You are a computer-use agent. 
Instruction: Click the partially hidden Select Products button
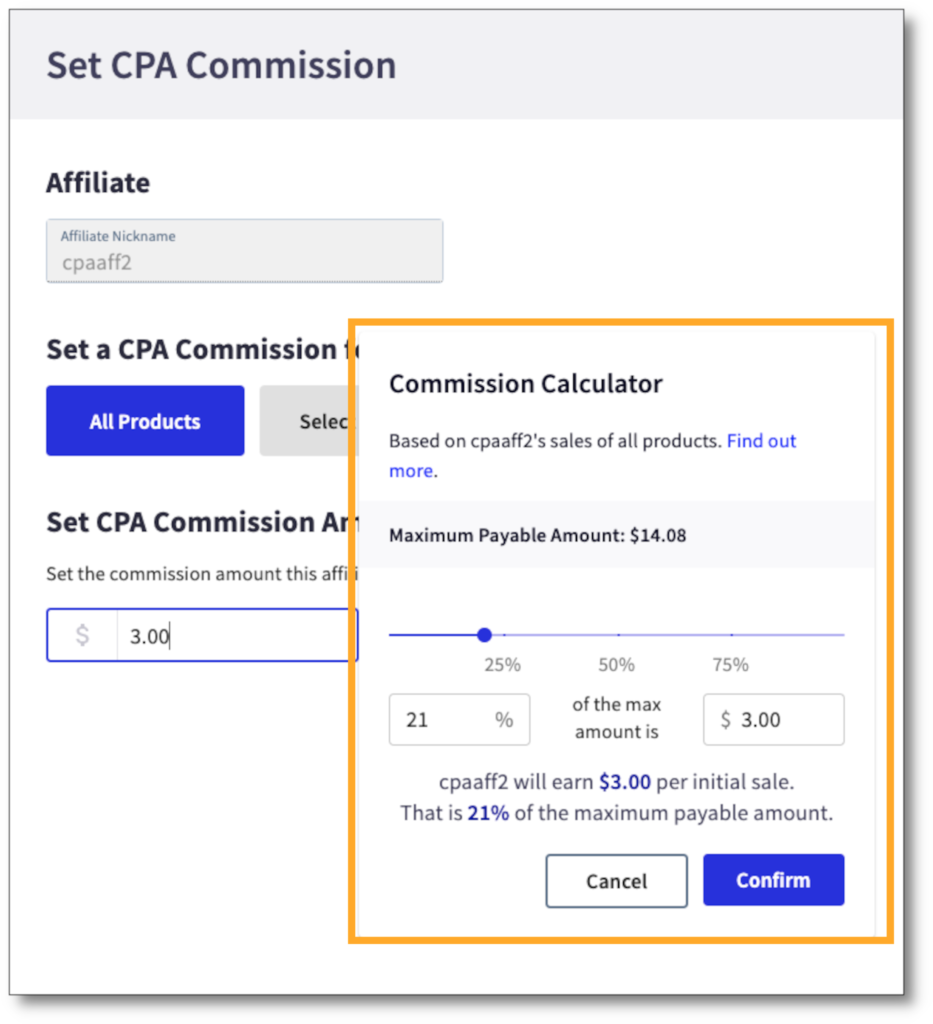coord(306,421)
